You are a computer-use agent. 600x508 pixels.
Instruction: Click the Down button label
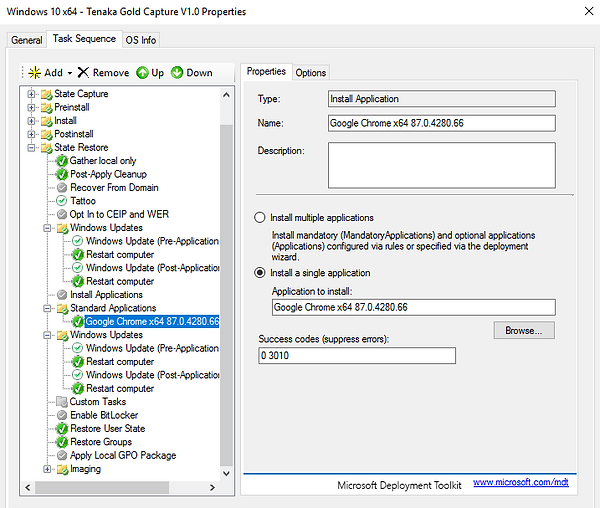[199, 73]
